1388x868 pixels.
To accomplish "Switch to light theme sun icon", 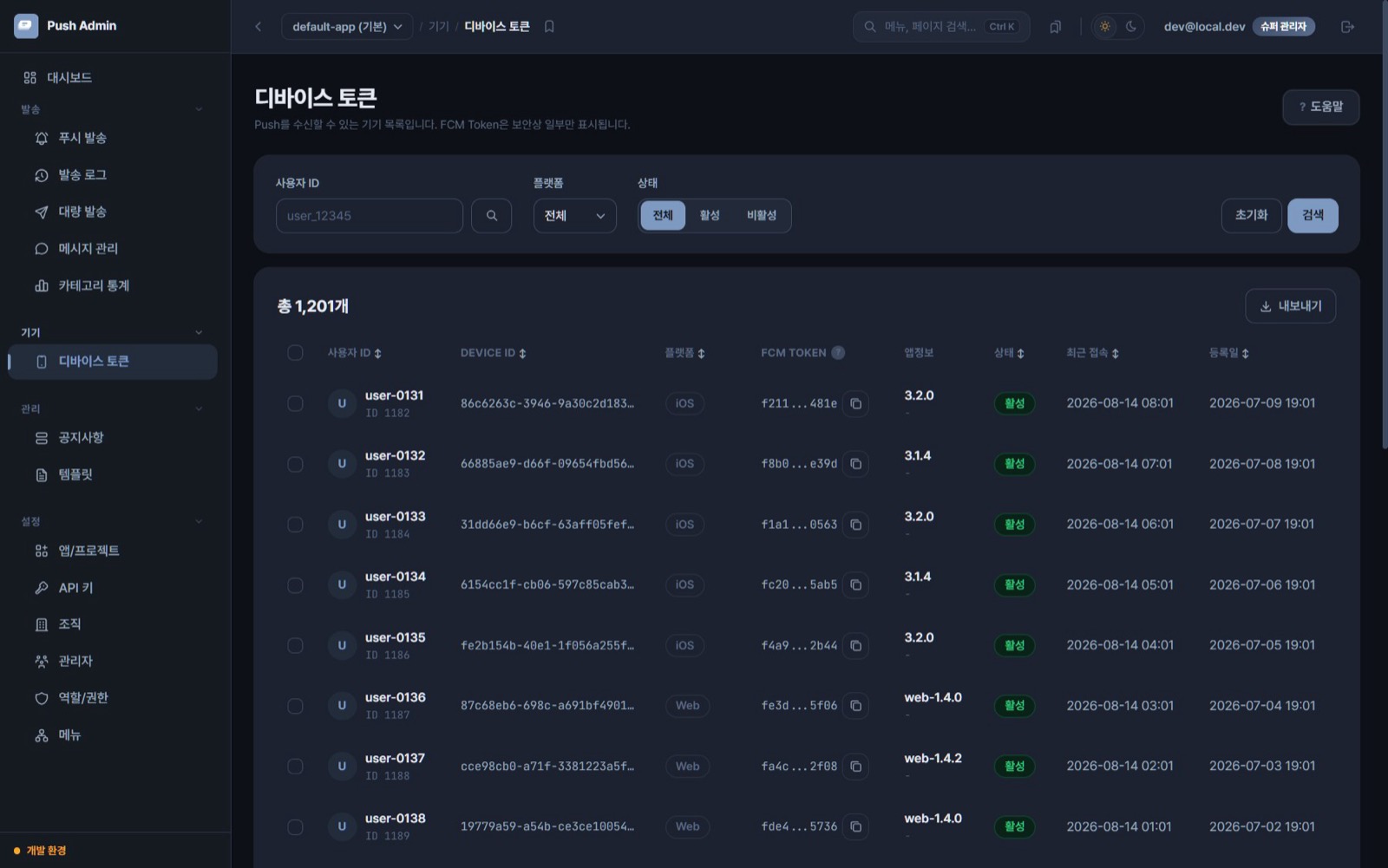I will (x=1104, y=27).
